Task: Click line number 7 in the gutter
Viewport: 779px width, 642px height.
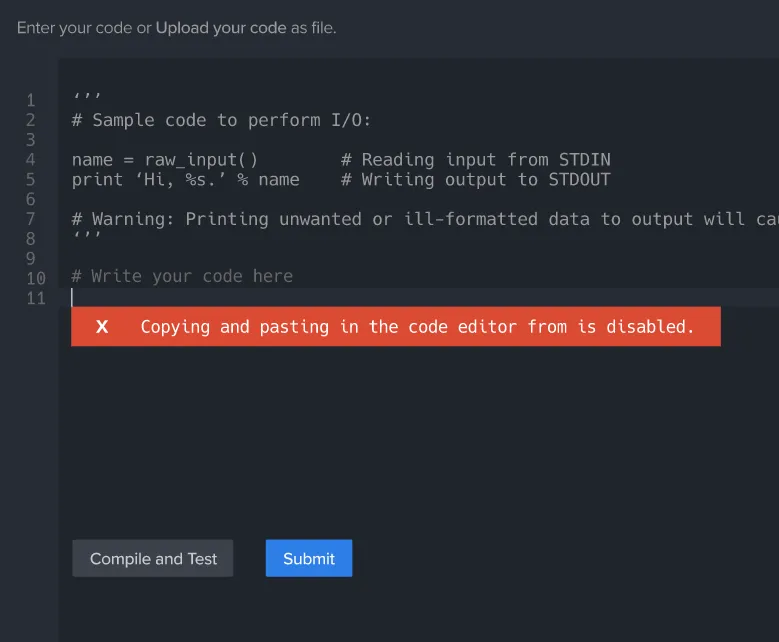Action: (31, 219)
